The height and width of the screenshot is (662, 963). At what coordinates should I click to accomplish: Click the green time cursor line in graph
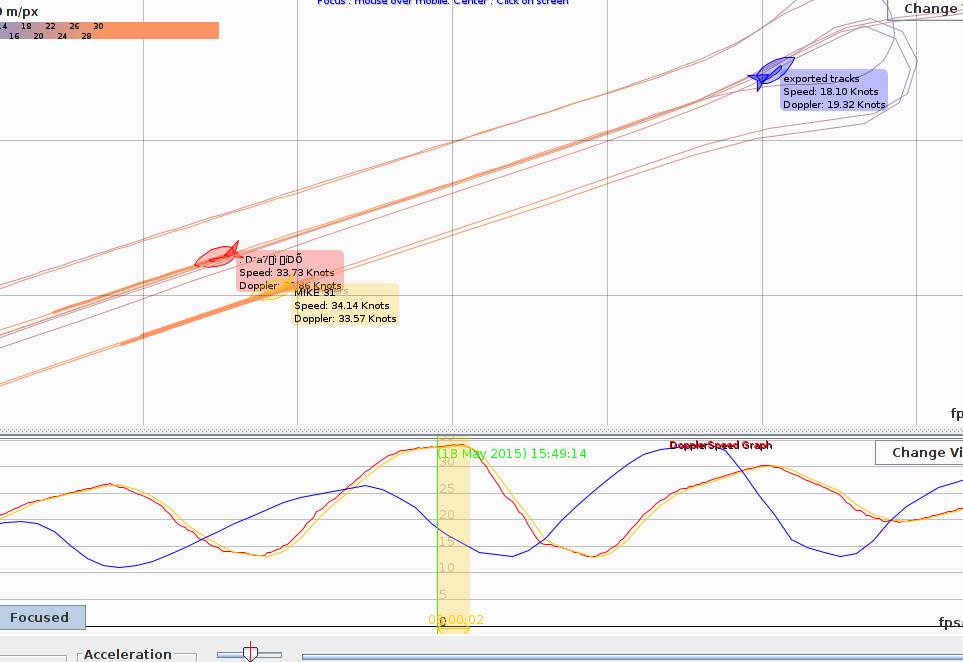438,540
